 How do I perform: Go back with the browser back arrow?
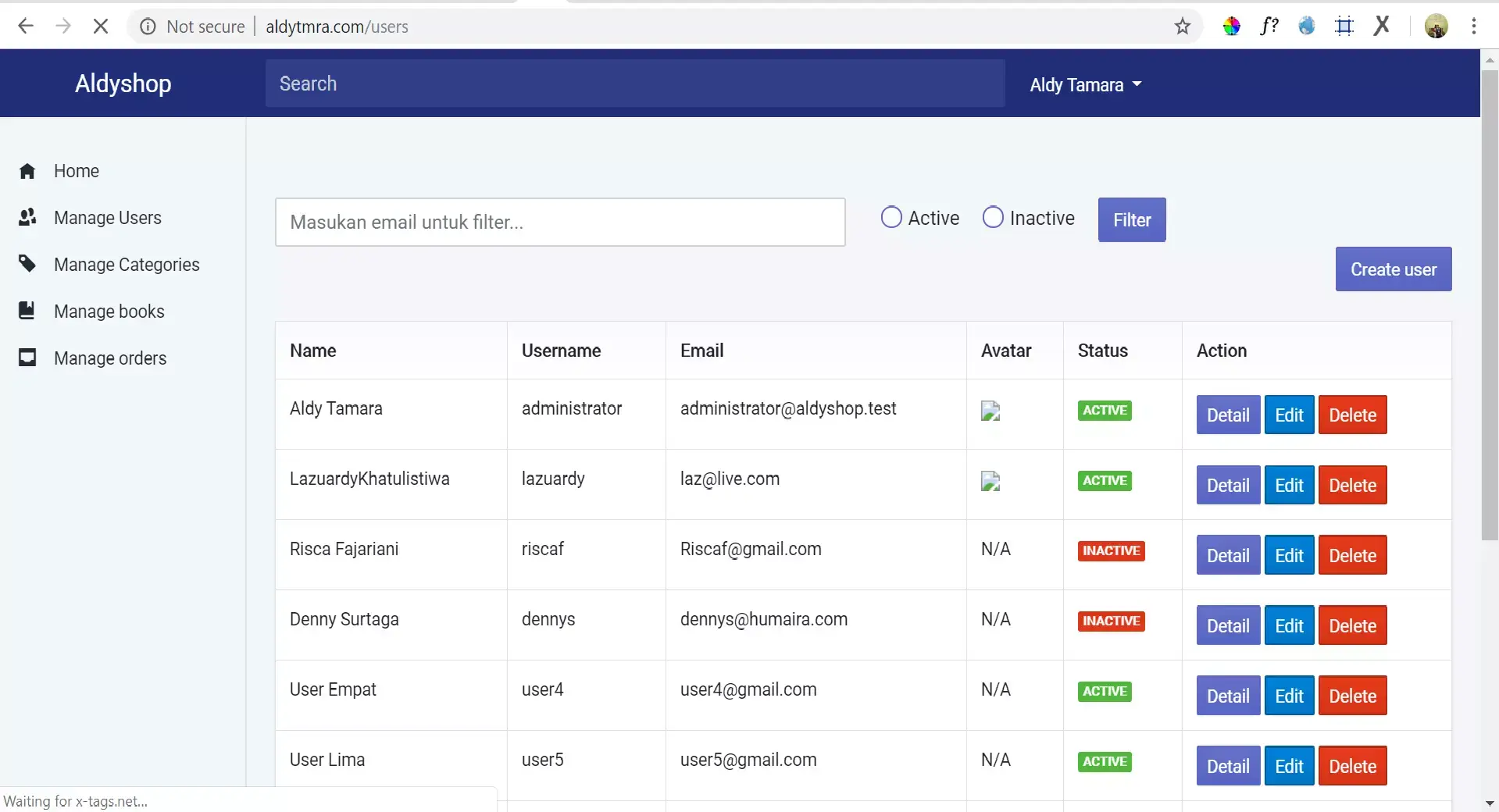[26, 27]
